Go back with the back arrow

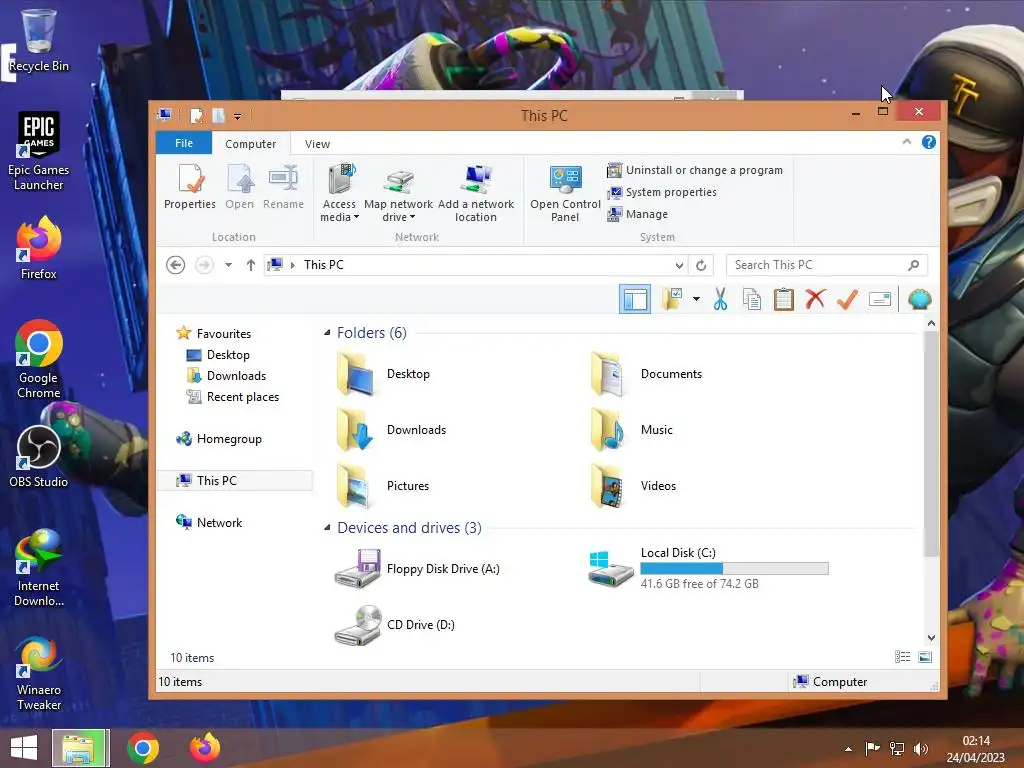click(x=175, y=264)
